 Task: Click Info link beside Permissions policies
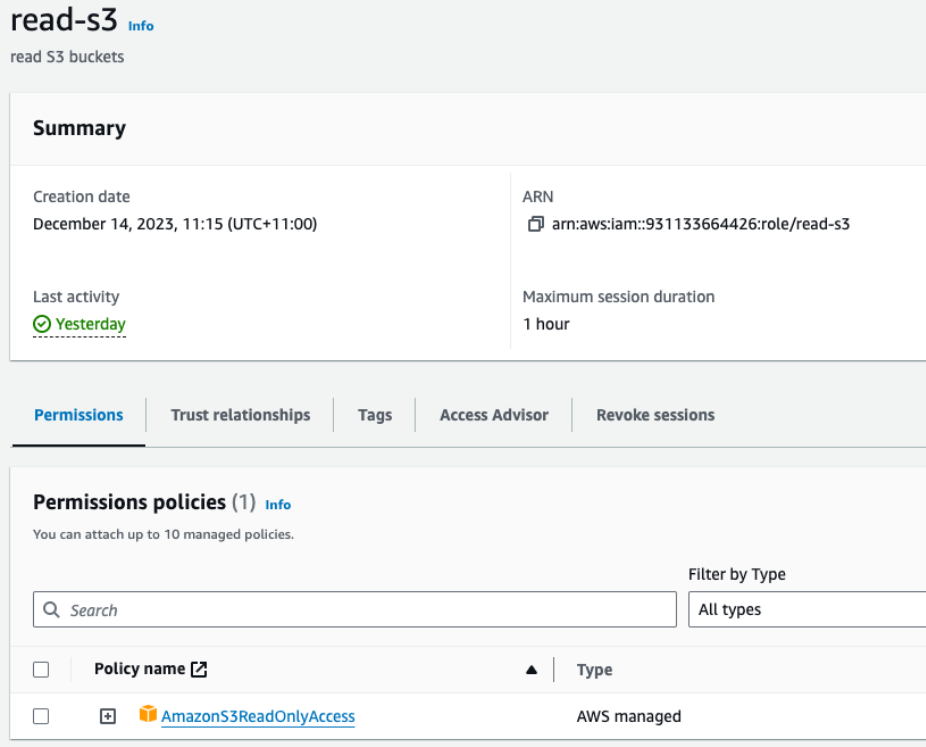(x=278, y=505)
